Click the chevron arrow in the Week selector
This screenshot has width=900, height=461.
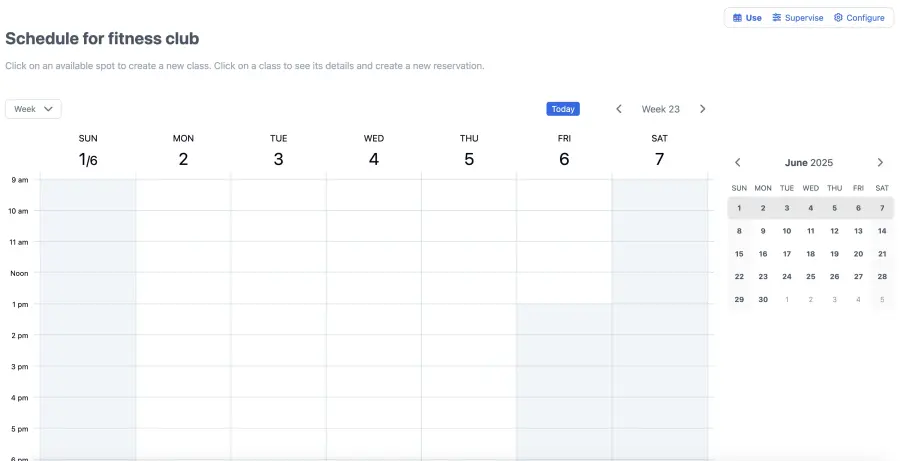tap(48, 109)
